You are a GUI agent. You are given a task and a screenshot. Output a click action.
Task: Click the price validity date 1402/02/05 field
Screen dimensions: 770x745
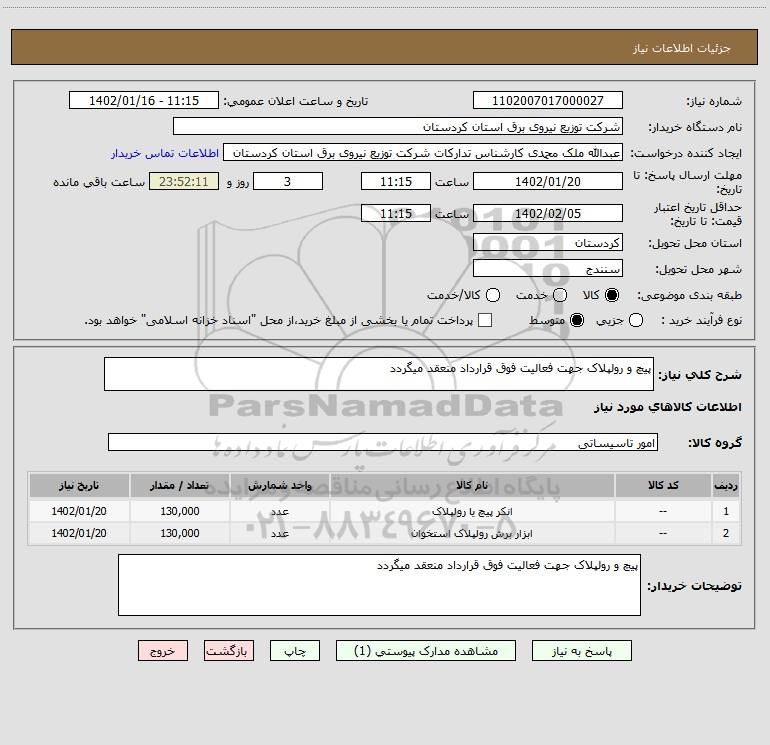548,213
